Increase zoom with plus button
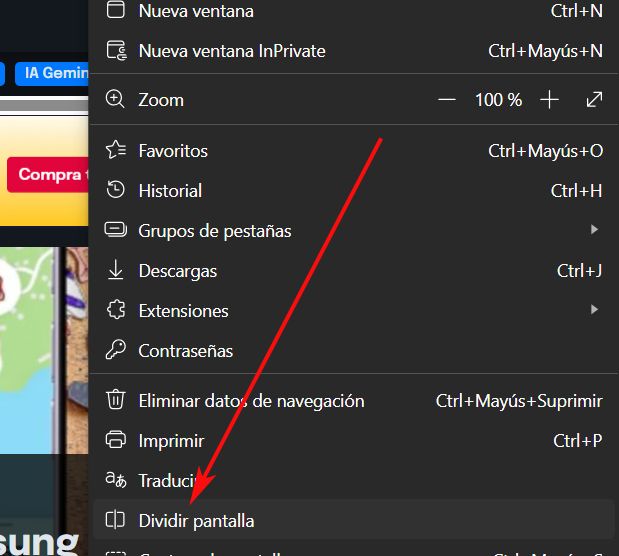619x556 pixels. click(549, 100)
